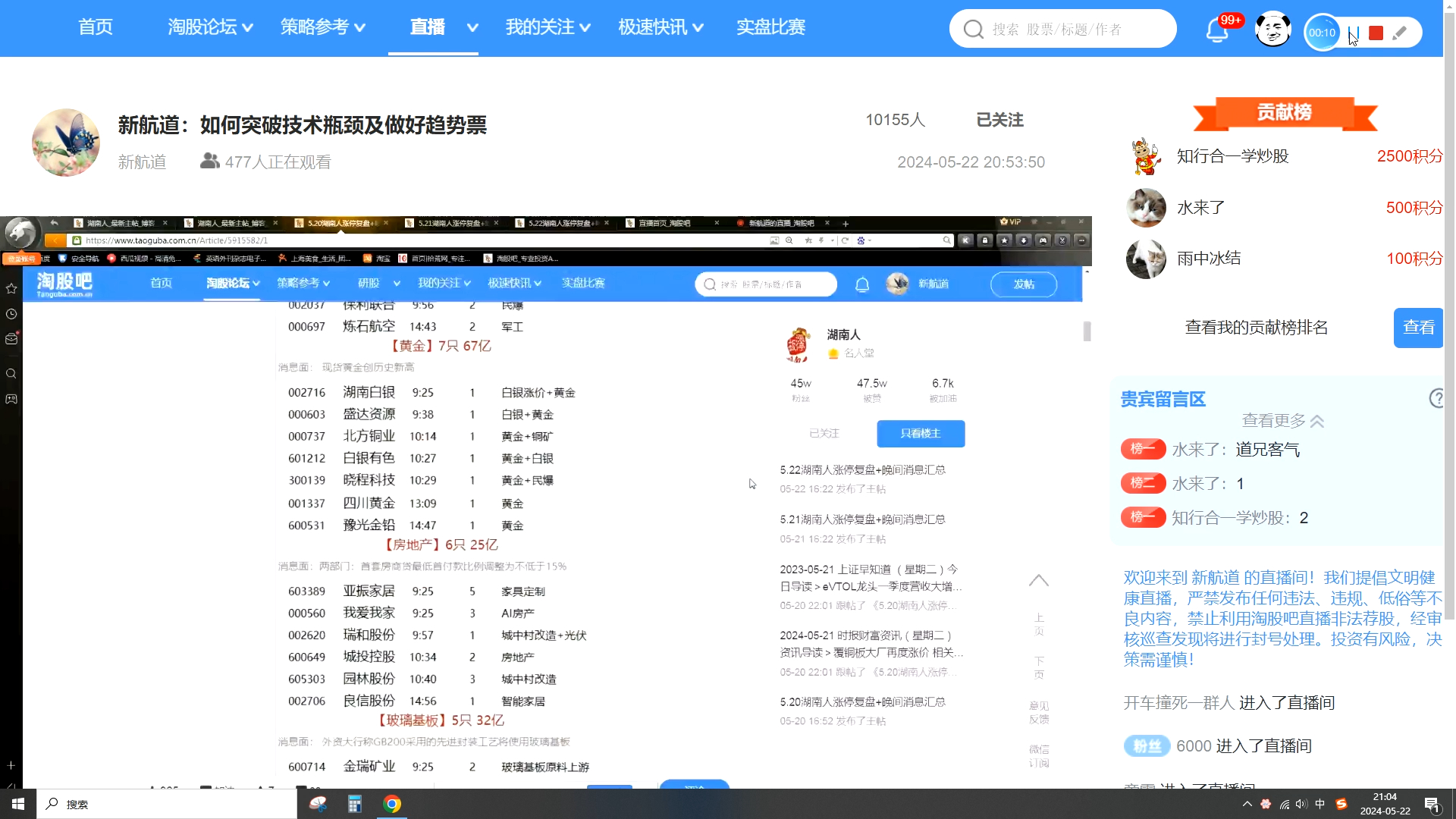
Task: Open the Windows Start menu
Action: [x=18, y=804]
